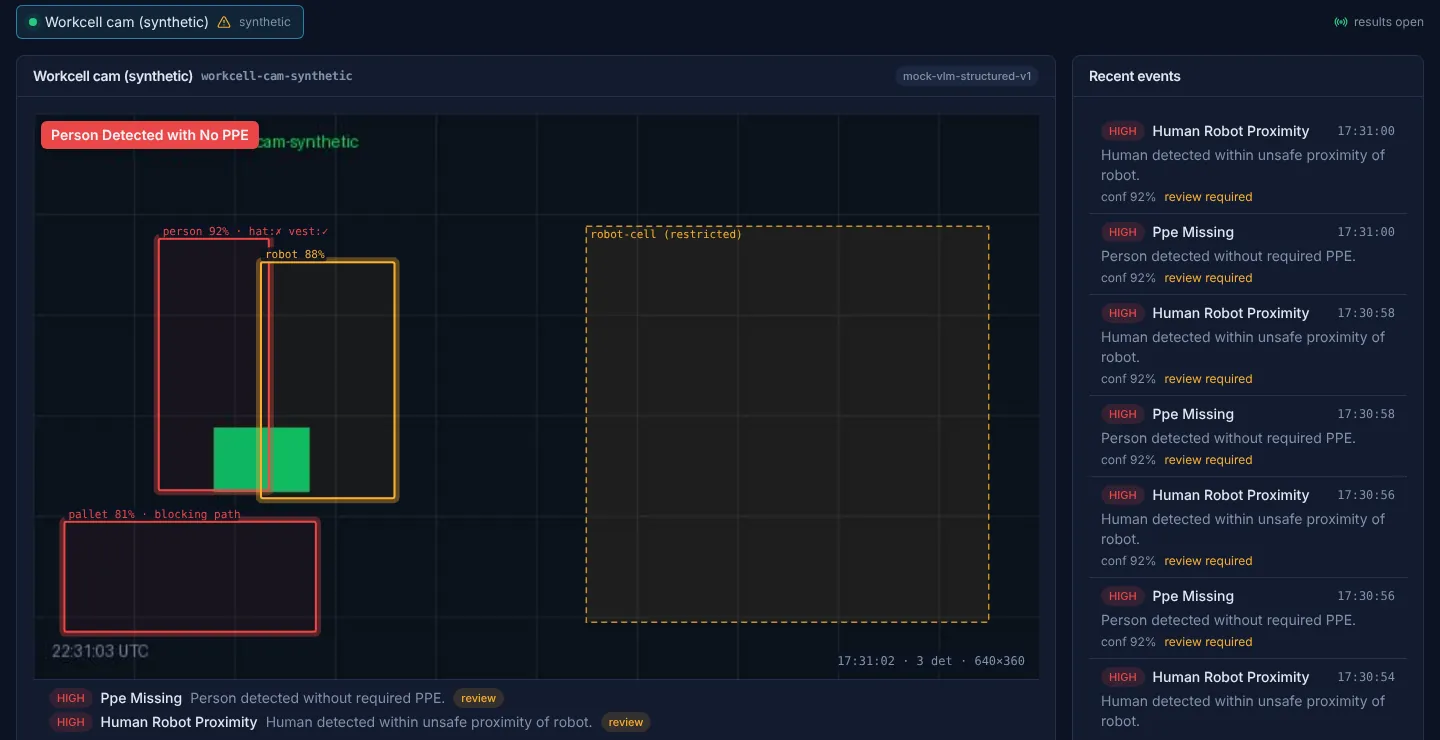Screen dimensions: 1440x740
Task: Click the HIGH badge on the Human Robot Proximity row below the feed
Action: tap(71, 722)
